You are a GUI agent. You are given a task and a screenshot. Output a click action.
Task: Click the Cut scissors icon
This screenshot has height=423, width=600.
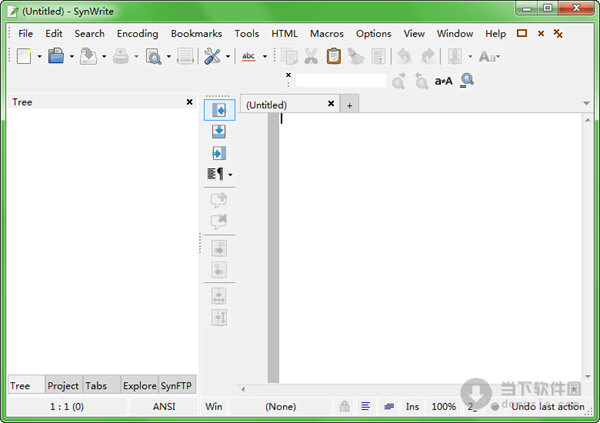(311, 56)
